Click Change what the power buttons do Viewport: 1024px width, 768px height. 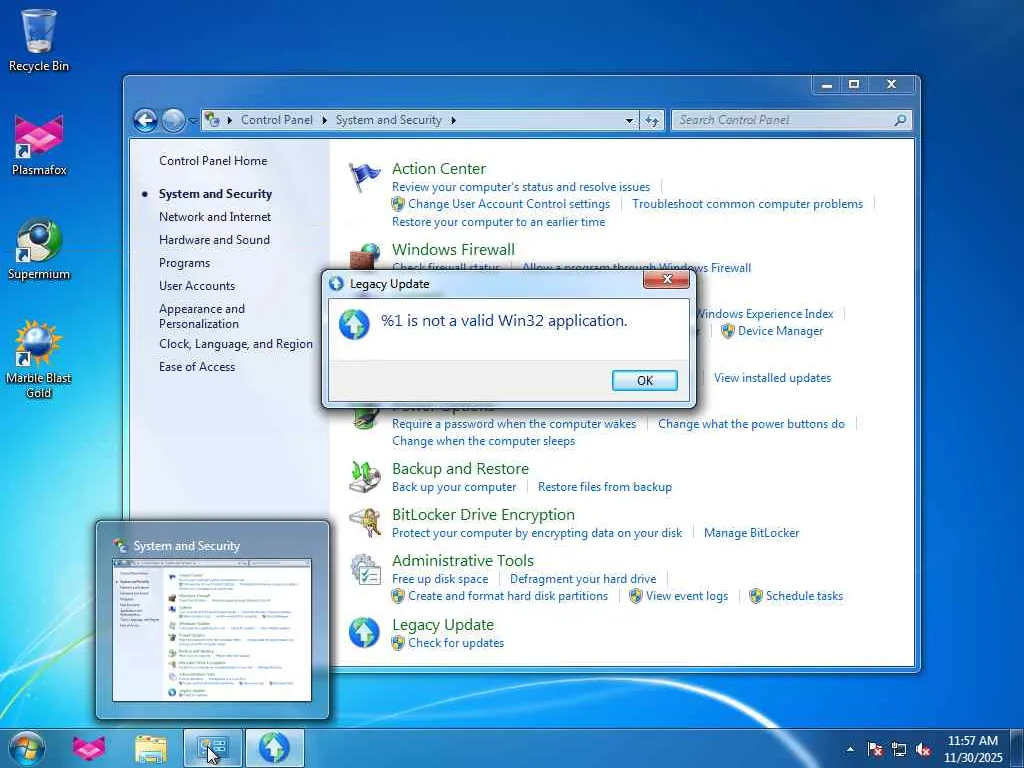point(751,424)
